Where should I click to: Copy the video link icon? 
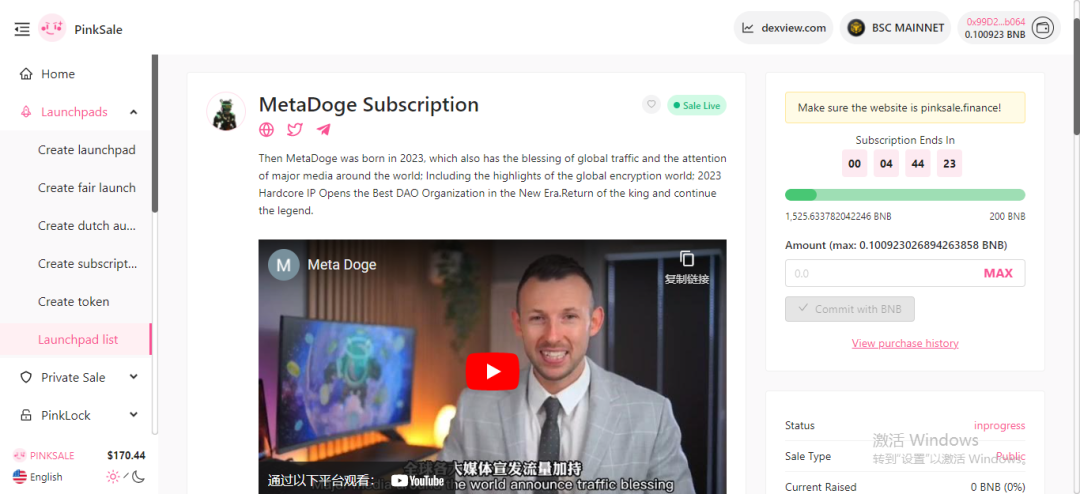tap(687, 258)
